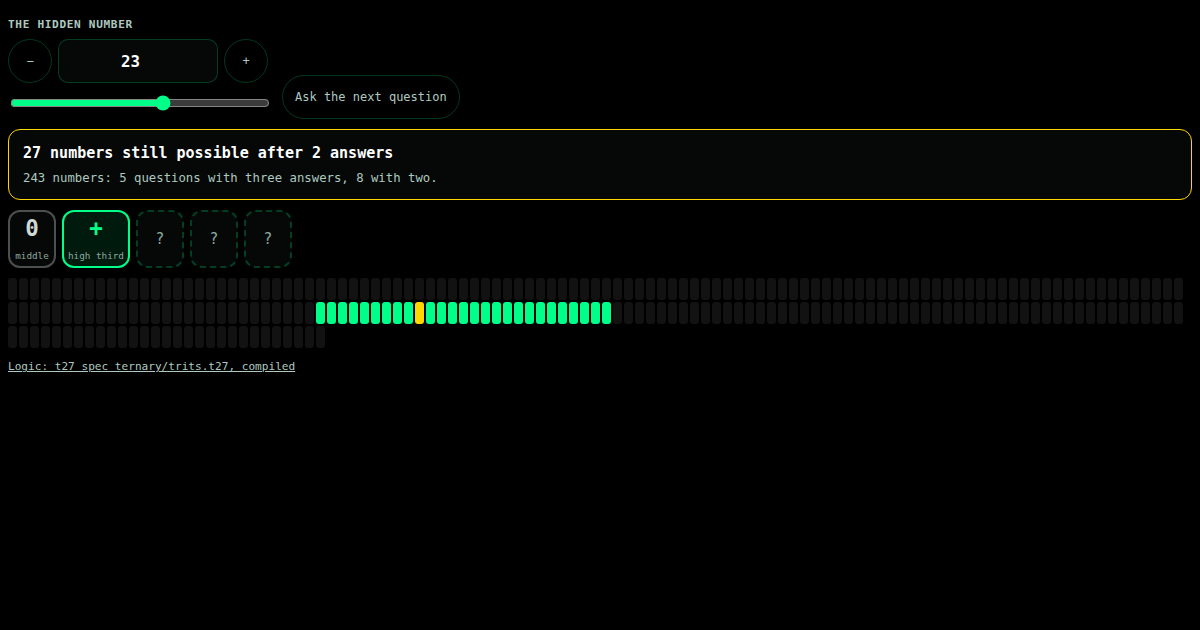
Task: Click "27 numbers still possible after 2 answers"
Action: point(208,153)
